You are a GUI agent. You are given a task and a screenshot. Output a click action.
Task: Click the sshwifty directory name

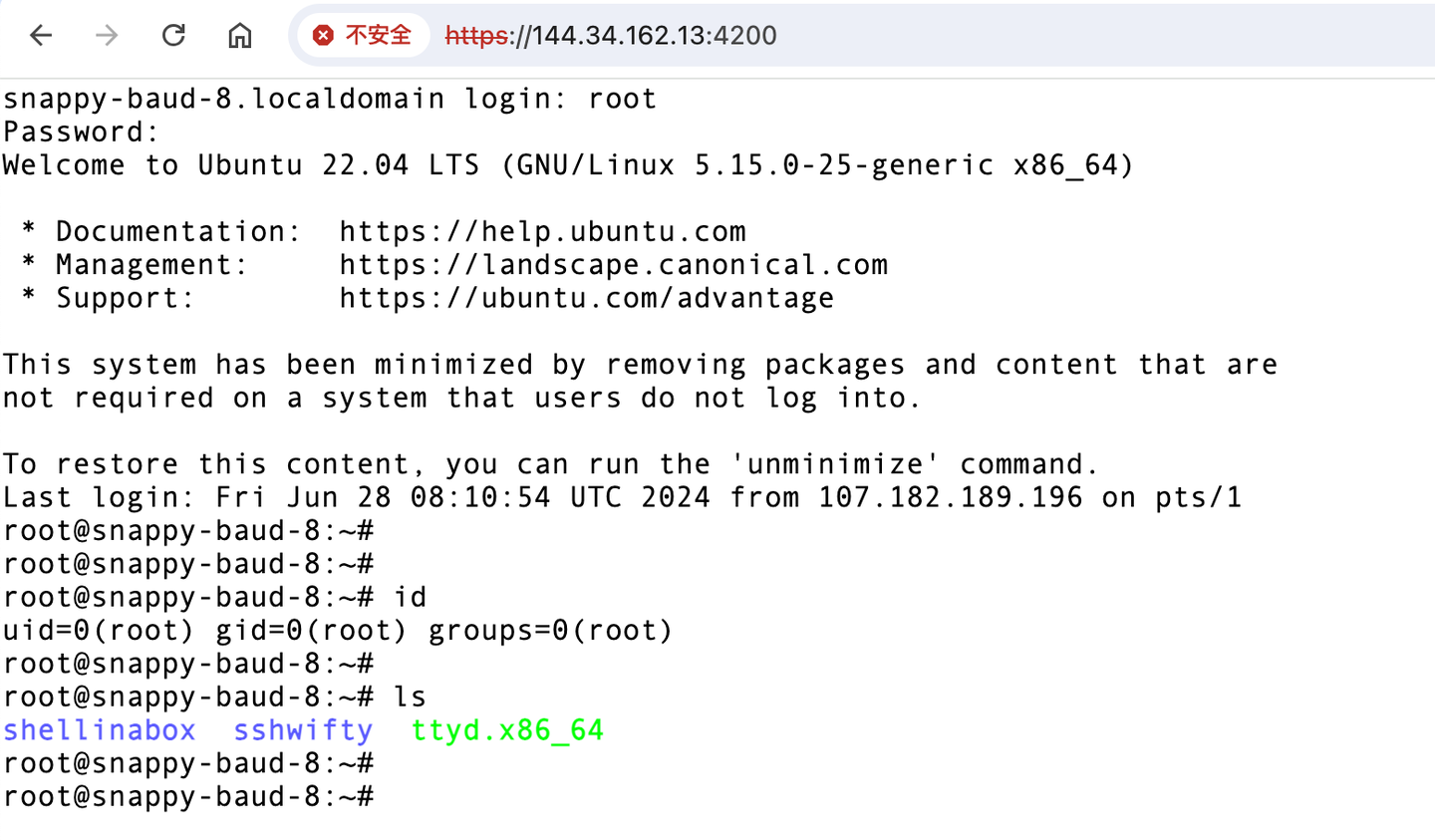[303, 730]
